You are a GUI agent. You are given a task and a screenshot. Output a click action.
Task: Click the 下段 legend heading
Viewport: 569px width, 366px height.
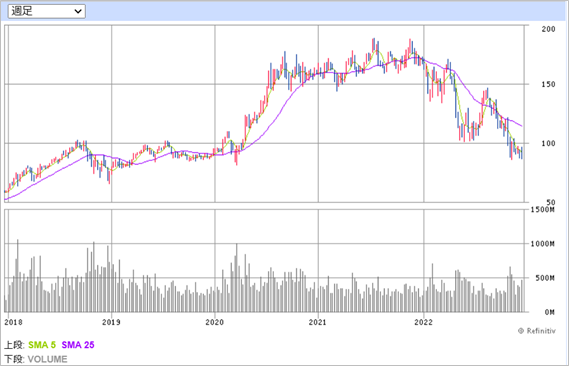click(15, 359)
